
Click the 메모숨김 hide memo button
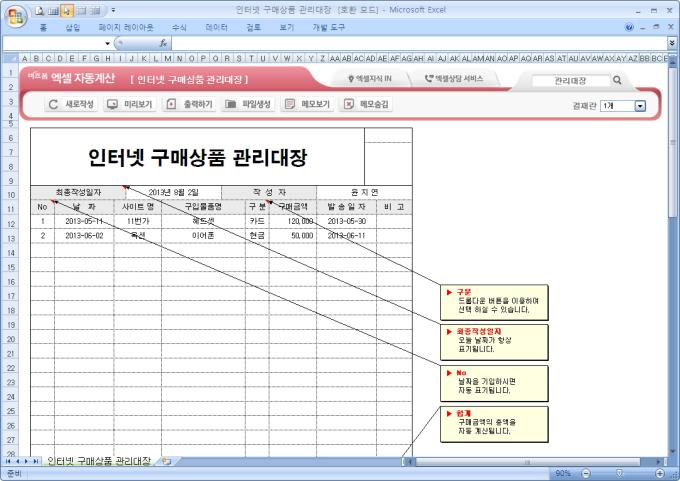pos(366,104)
